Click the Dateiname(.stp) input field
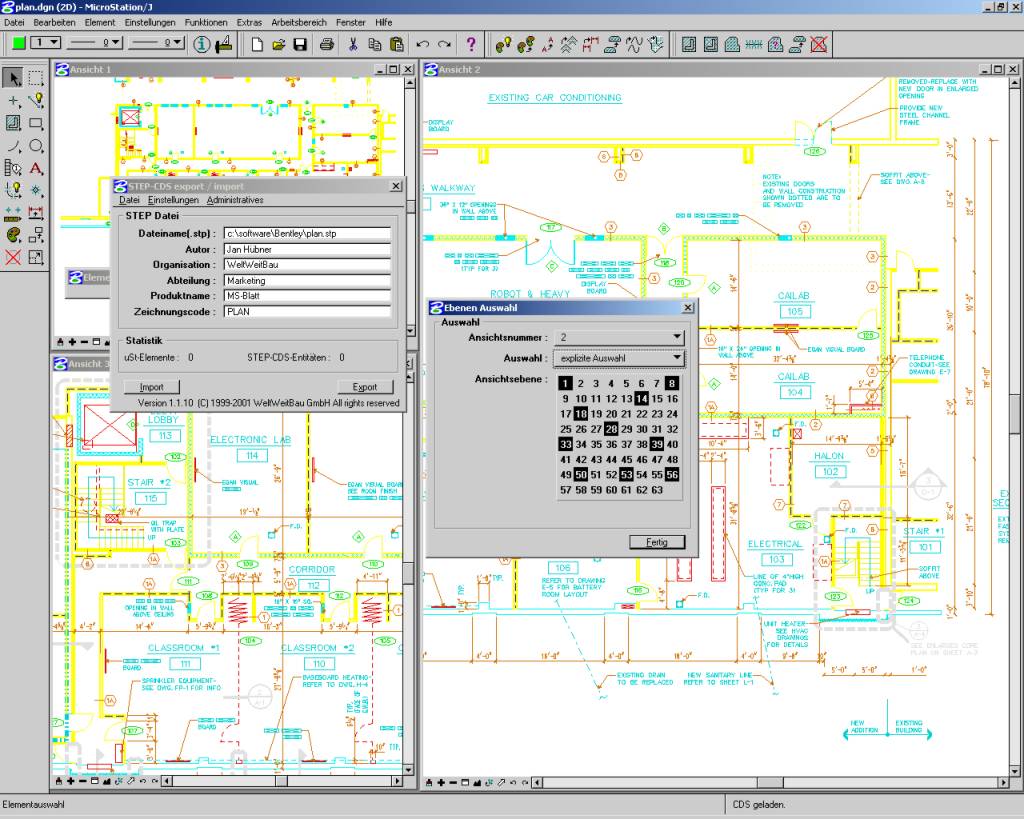 [306, 234]
